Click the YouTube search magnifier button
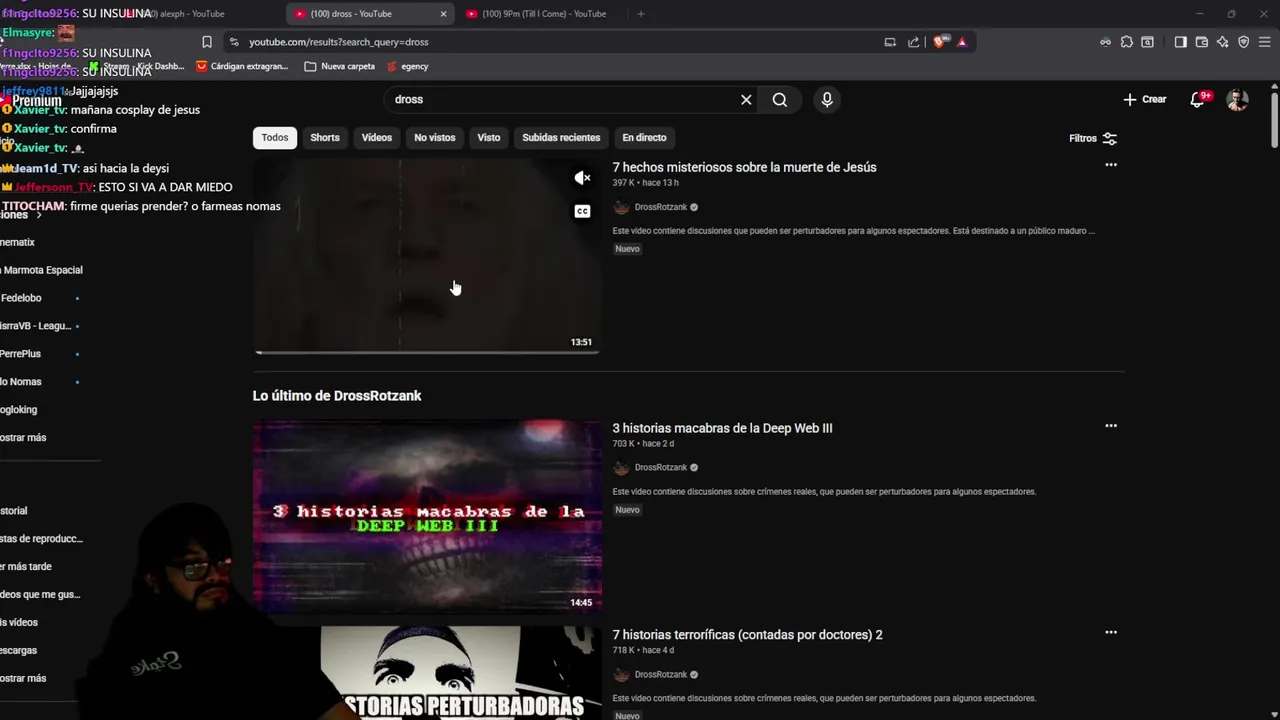This screenshot has height=720, width=1280. 780,99
